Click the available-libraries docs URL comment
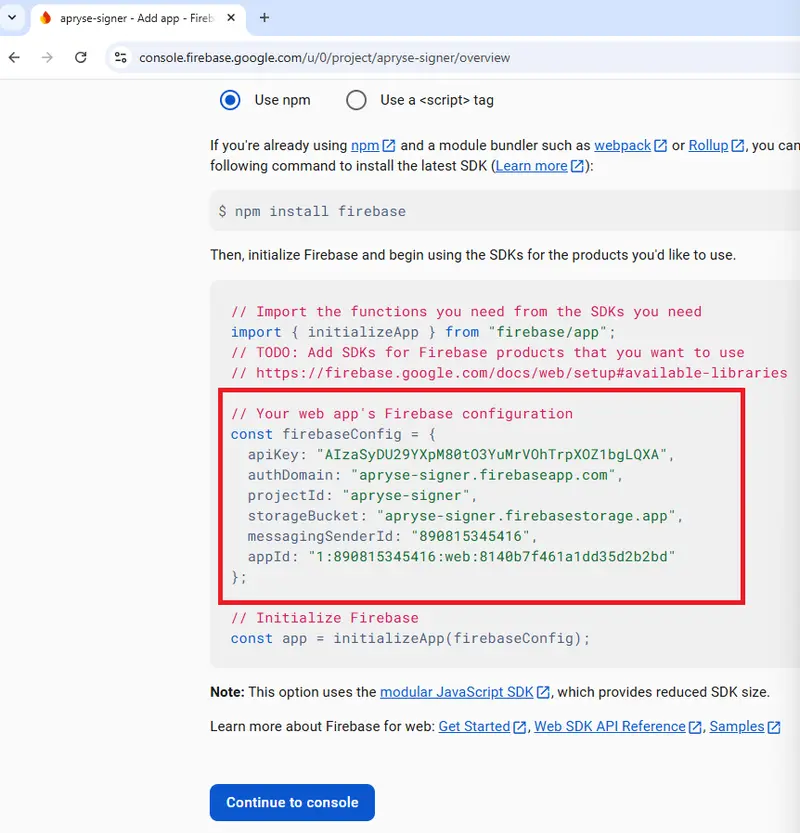Viewport: 800px width, 833px height. tap(509, 373)
